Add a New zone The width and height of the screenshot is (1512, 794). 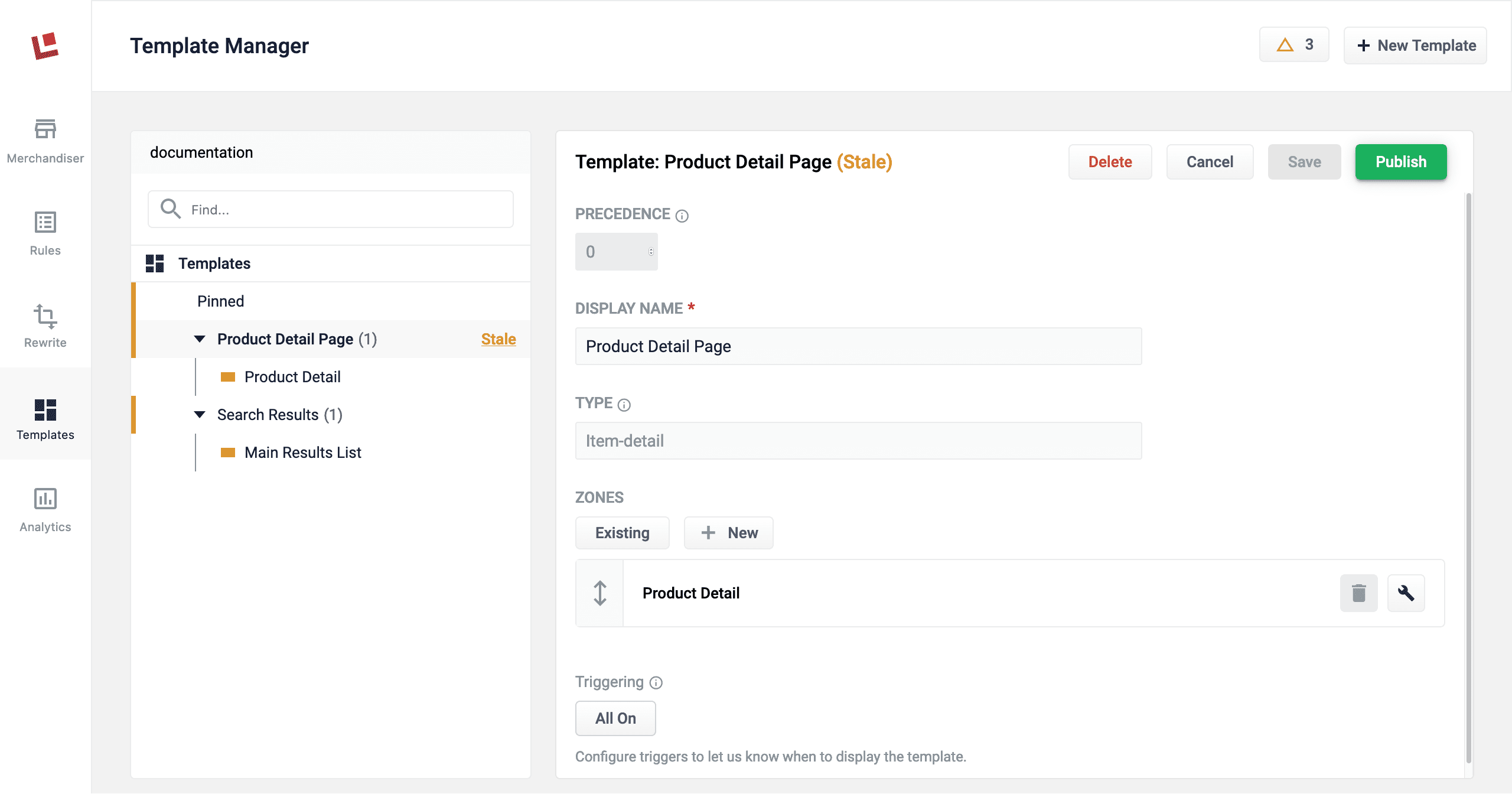click(728, 533)
